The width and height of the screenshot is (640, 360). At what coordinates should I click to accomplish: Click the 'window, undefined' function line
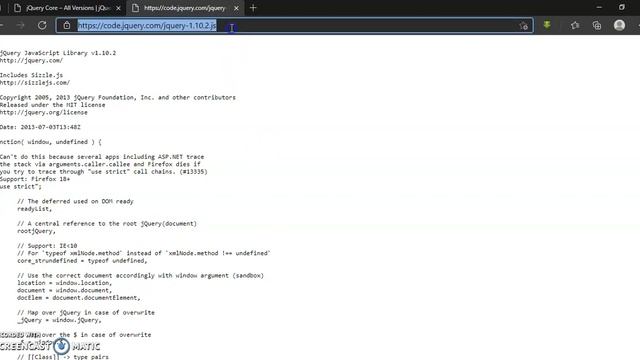tap(51, 142)
